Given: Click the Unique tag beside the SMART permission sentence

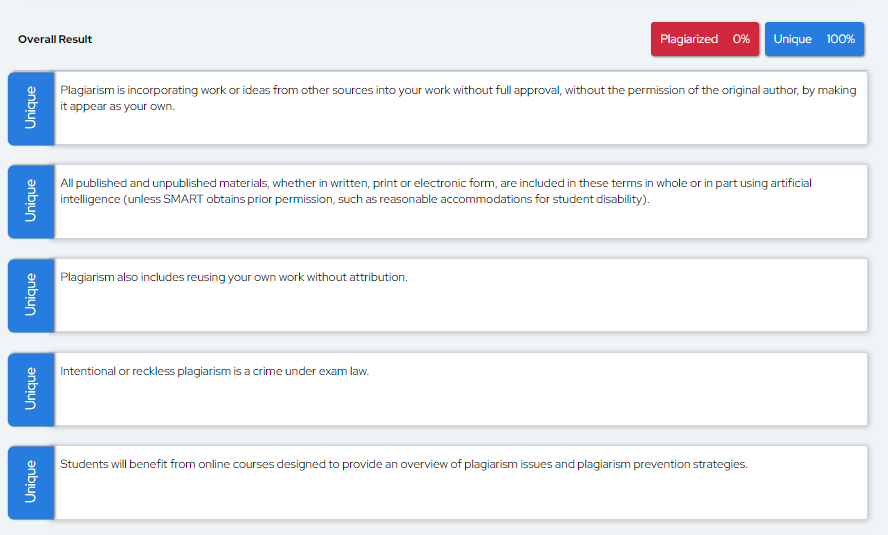Looking at the screenshot, I should (31, 201).
